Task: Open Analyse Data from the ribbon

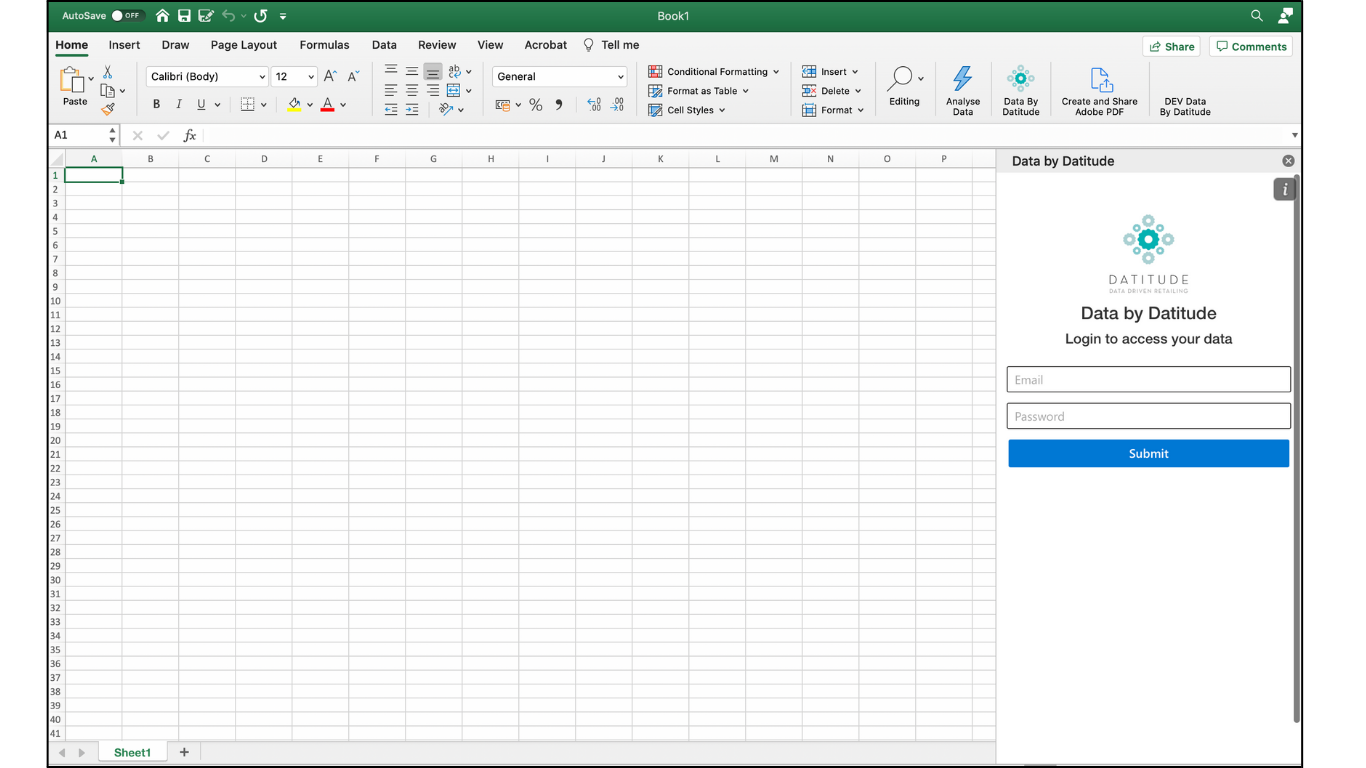Action: (x=963, y=91)
